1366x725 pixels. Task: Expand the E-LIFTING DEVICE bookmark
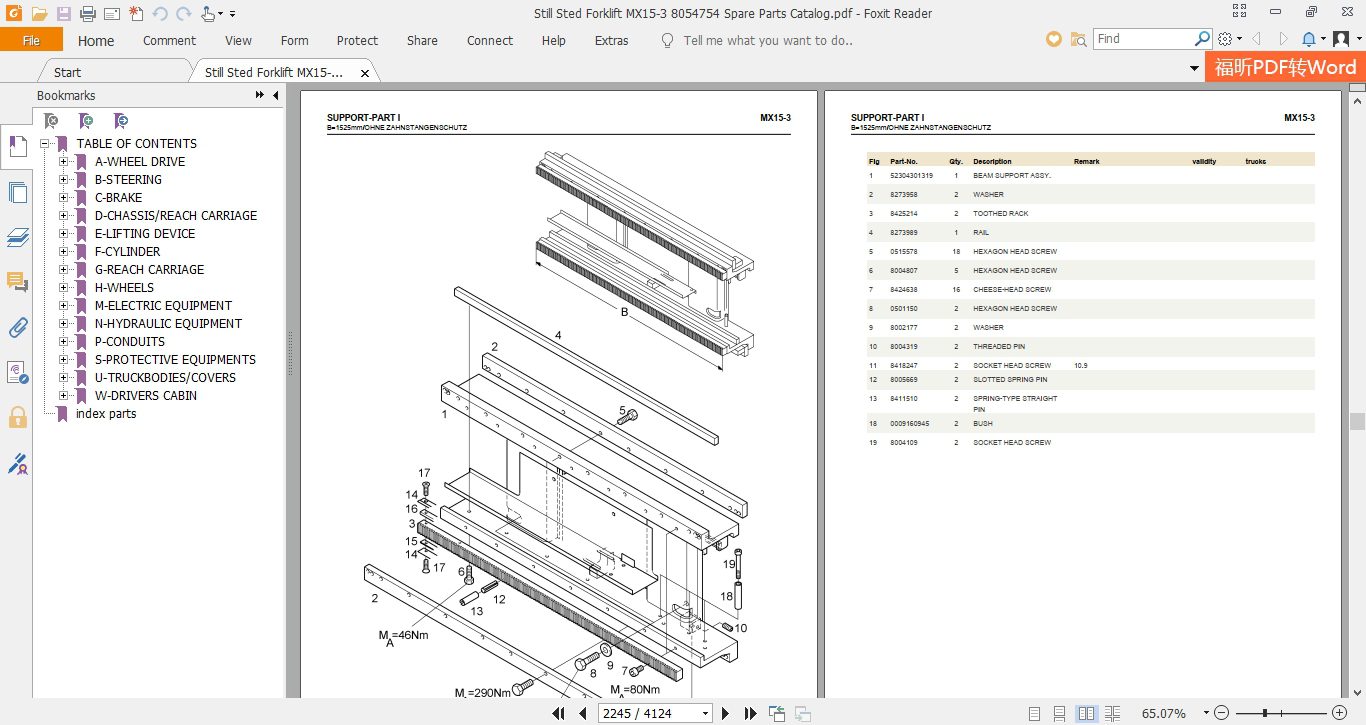[x=63, y=234]
